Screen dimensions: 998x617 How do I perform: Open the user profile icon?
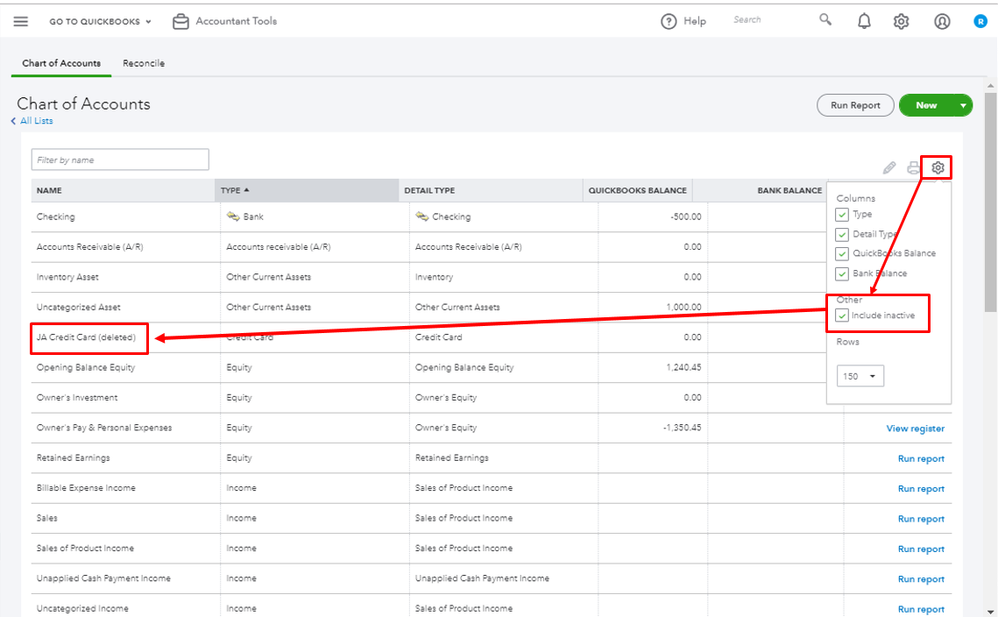point(942,21)
